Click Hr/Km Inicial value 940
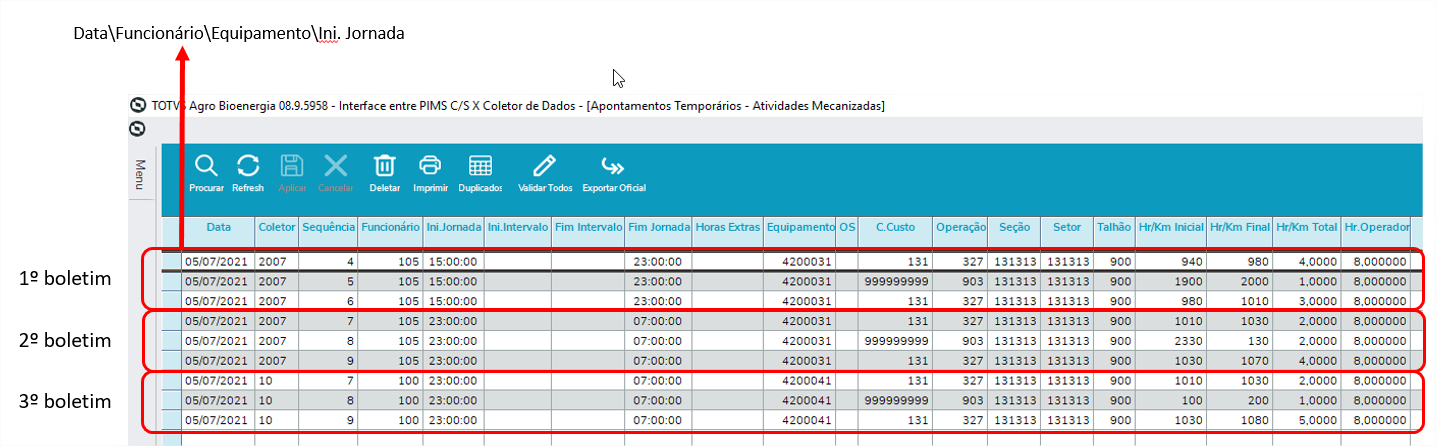The width and height of the screenshot is (1436, 446). tap(1171, 262)
